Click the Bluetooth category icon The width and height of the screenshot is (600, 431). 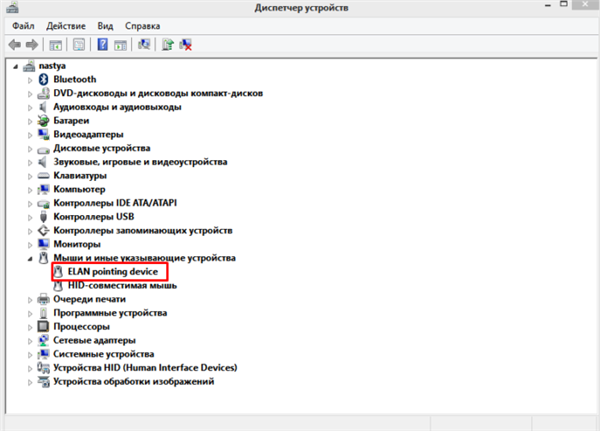coord(43,79)
